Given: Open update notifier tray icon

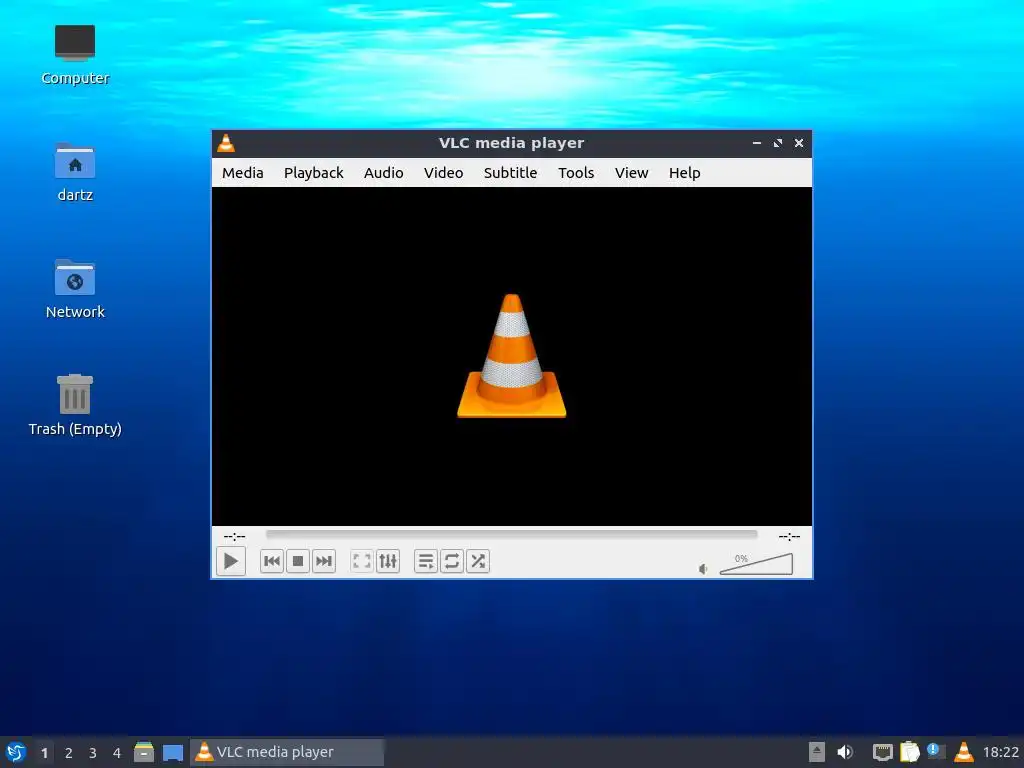Looking at the screenshot, I should tap(936, 752).
